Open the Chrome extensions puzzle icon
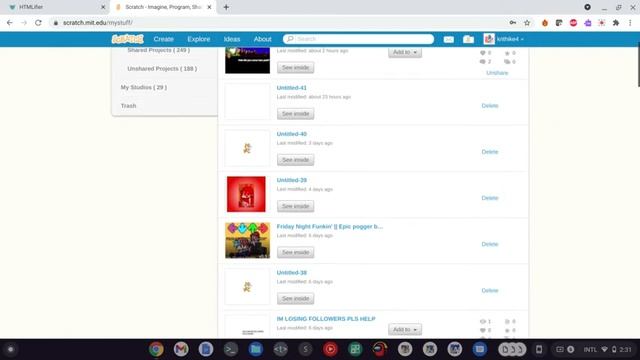Screen dimensions: 640x360 616,23
